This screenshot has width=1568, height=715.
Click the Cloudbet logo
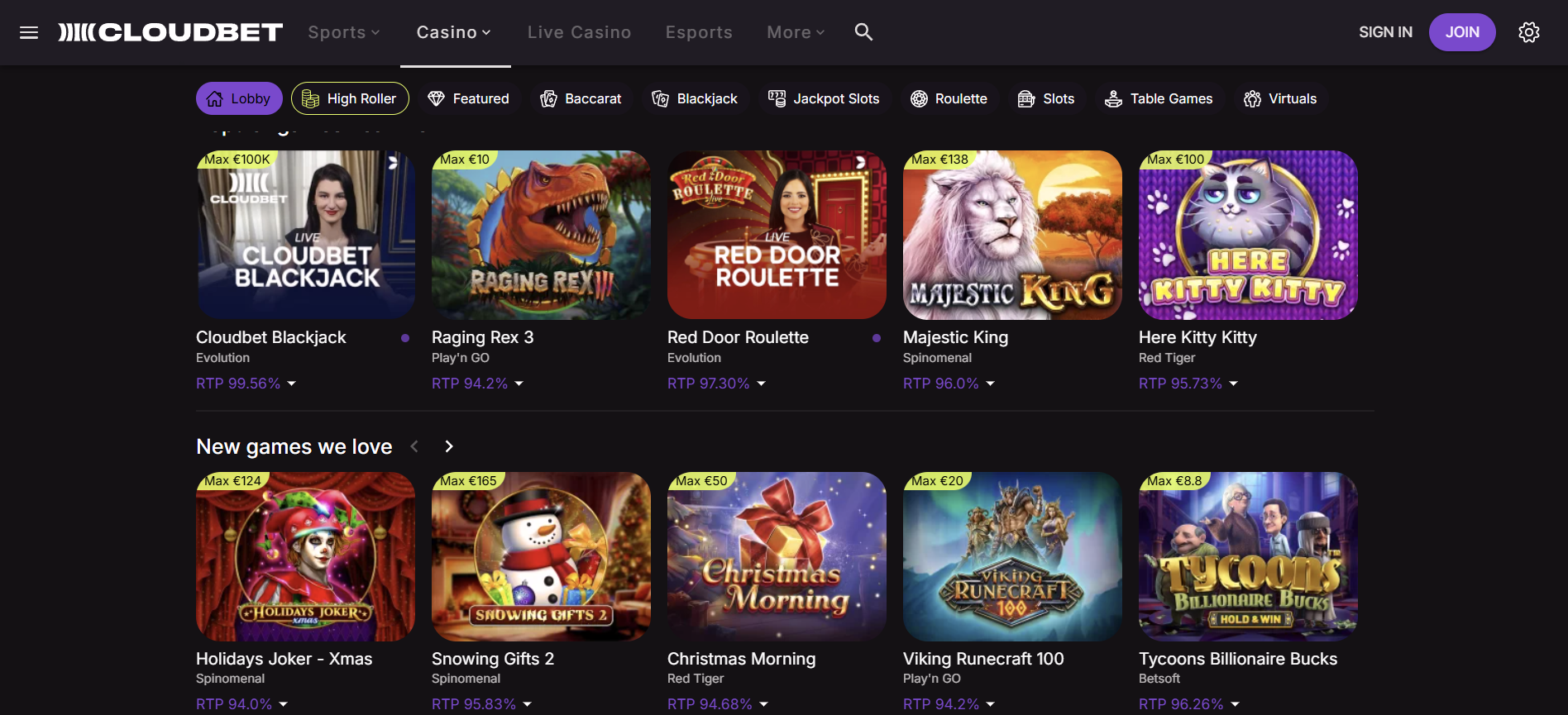click(x=170, y=32)
